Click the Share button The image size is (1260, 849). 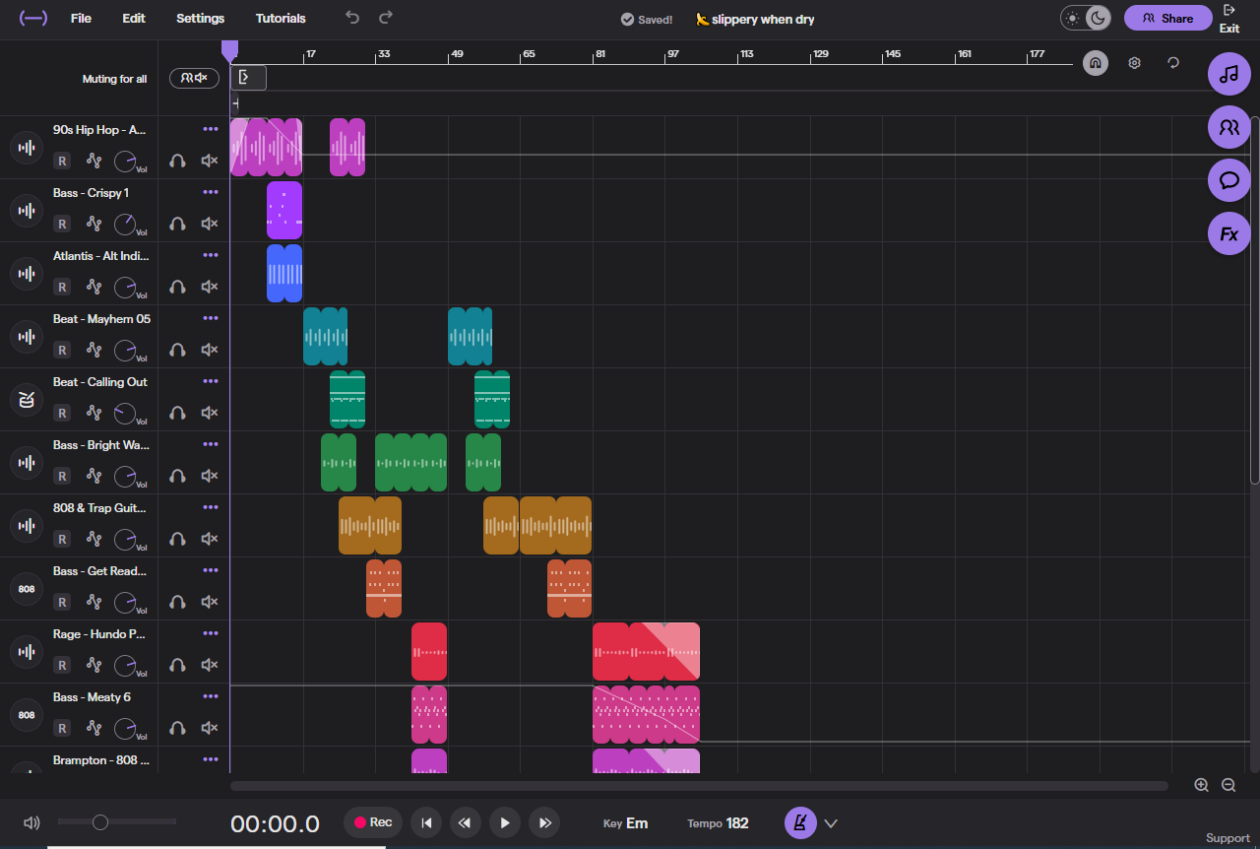point(1167,18)
